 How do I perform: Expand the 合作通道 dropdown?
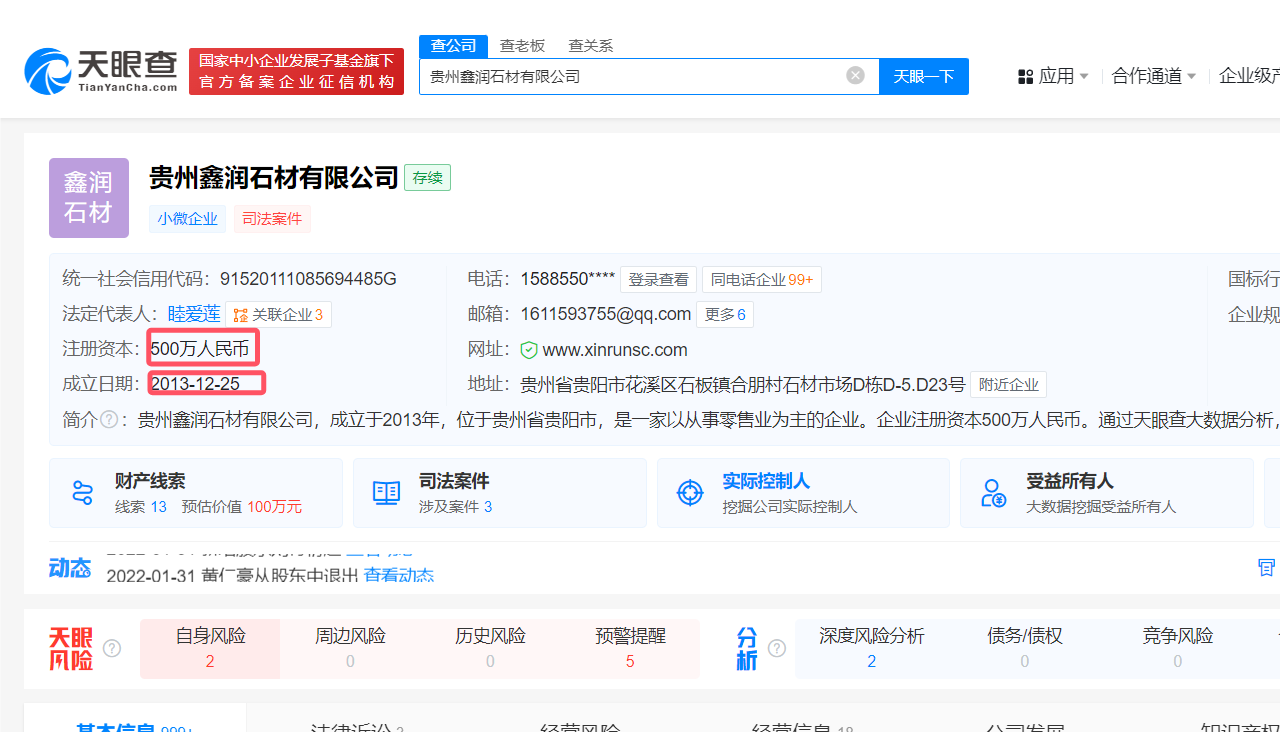click(1154, 76)
